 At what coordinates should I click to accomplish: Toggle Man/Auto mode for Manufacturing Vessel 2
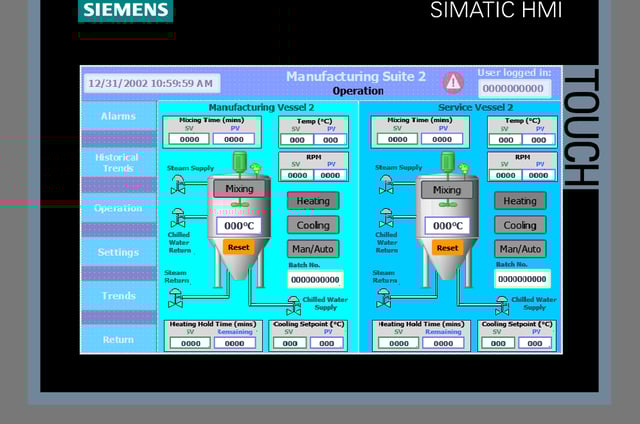(313, 249)
